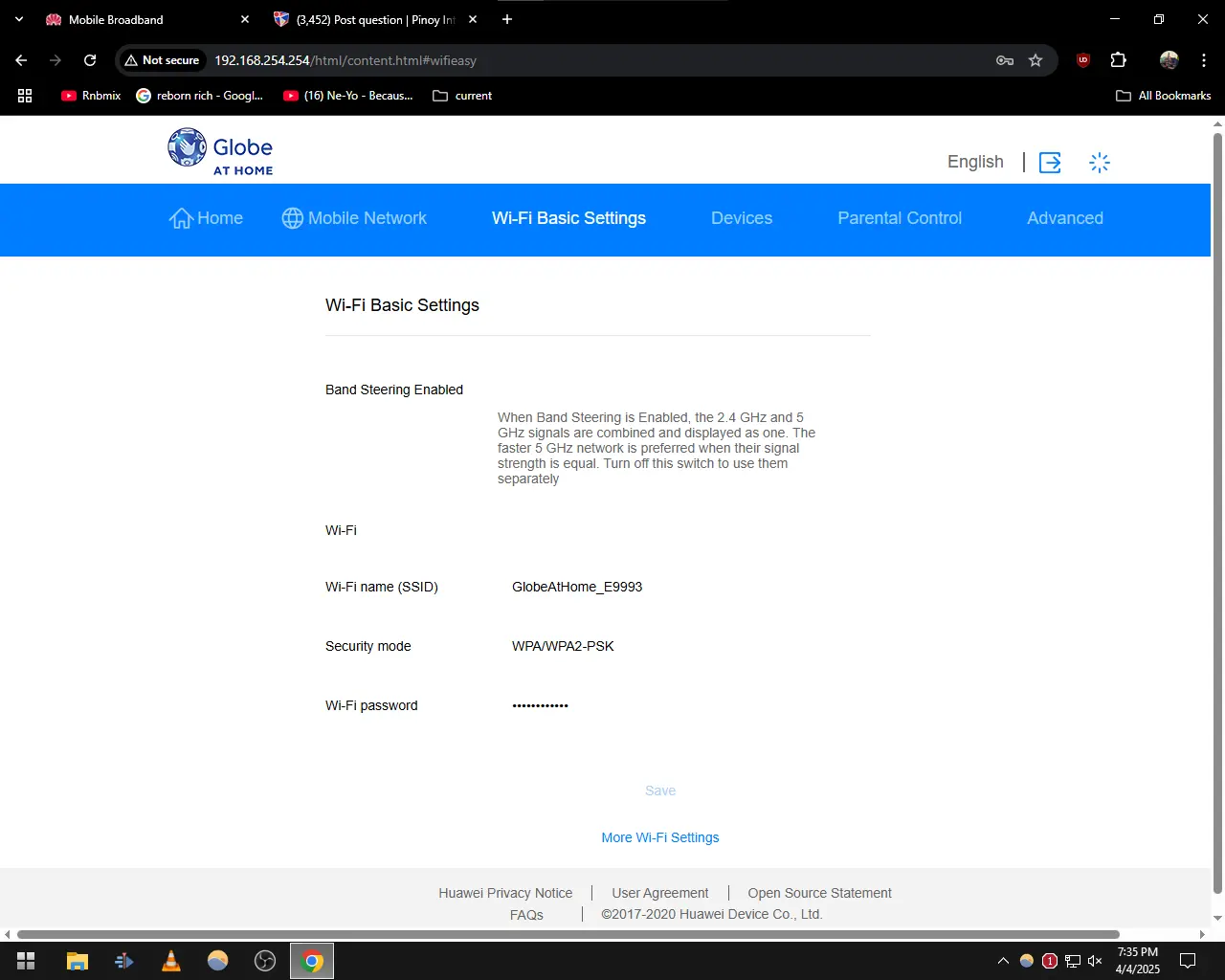Click the Band Steering Enabled label
1225x980 pixels.
394,390
